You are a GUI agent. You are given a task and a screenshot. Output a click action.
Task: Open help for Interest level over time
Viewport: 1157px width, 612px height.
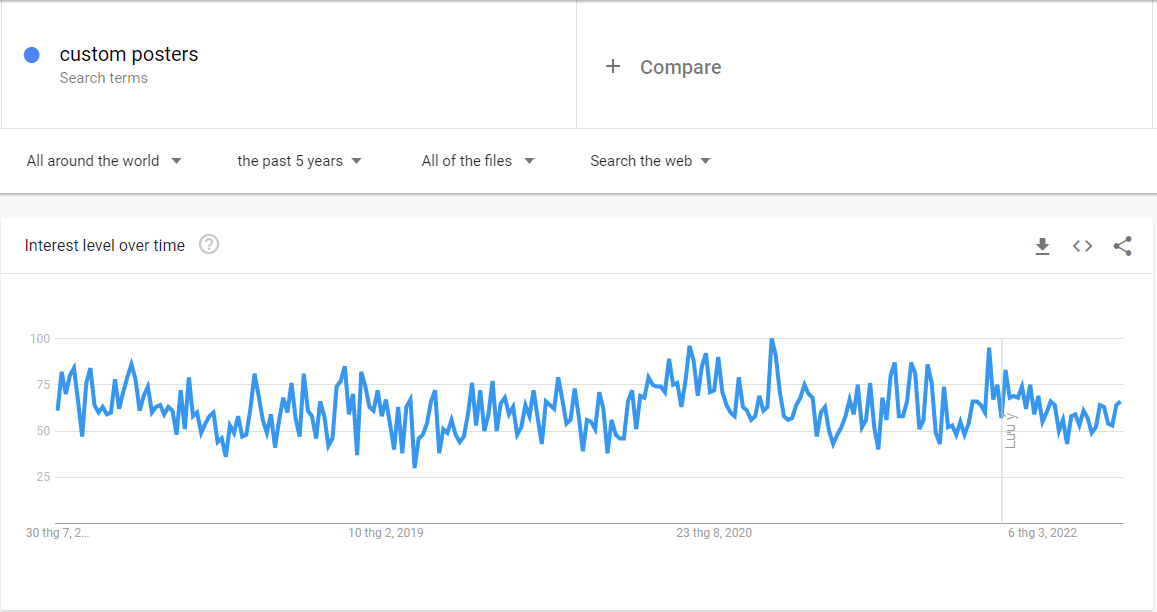tap(209, 245)
